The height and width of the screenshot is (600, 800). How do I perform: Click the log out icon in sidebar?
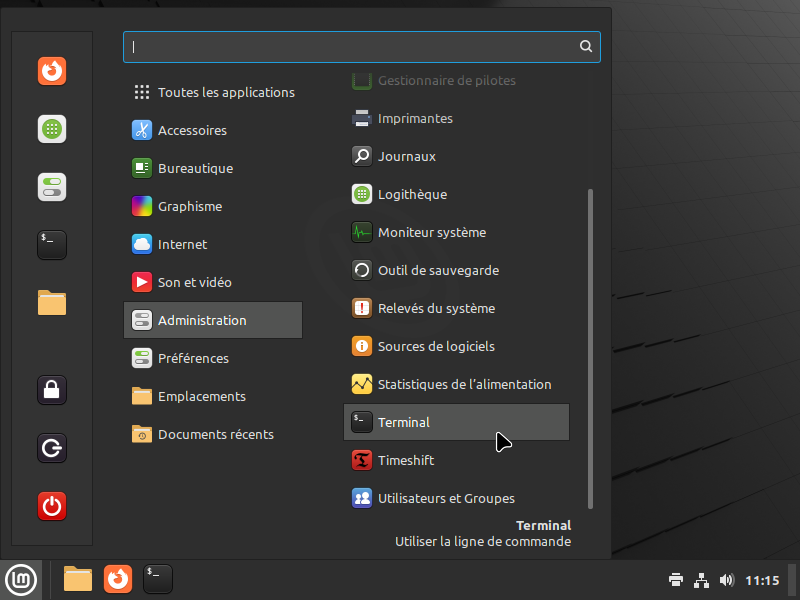point(52,447)
